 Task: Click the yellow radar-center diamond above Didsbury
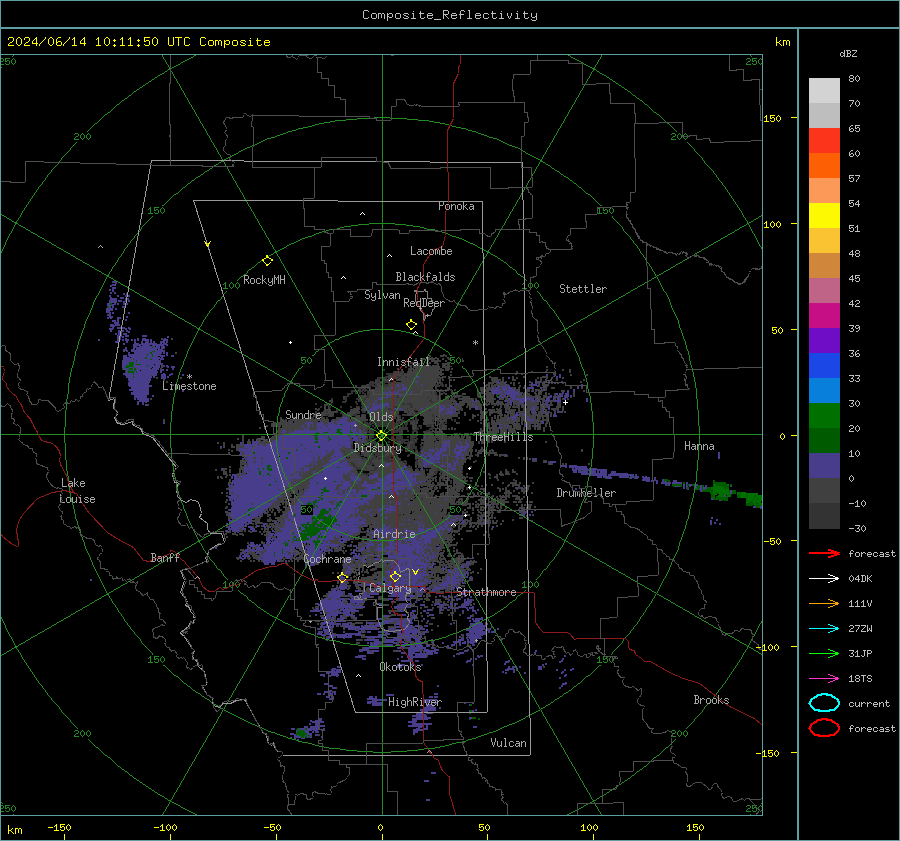pyautogui.click(x=381, y=436)
